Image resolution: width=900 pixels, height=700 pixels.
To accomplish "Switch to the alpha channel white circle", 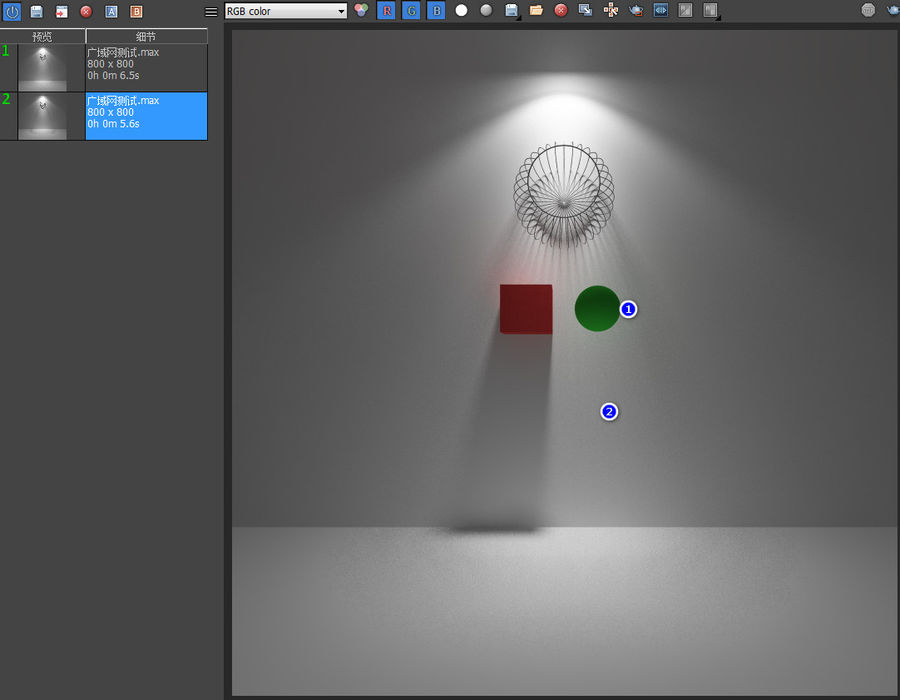I will [x=461, y=10].
